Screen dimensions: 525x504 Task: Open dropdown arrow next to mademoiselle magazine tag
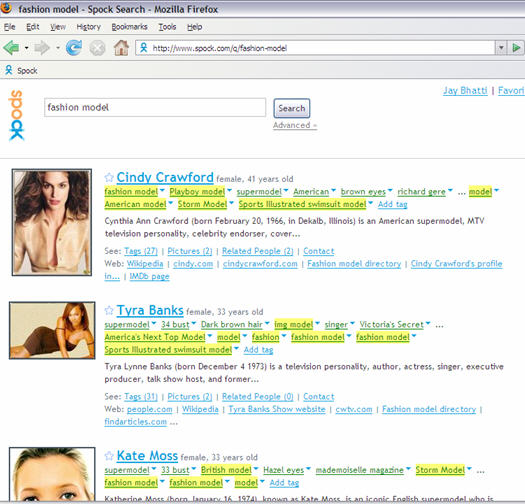pos(408,469)
